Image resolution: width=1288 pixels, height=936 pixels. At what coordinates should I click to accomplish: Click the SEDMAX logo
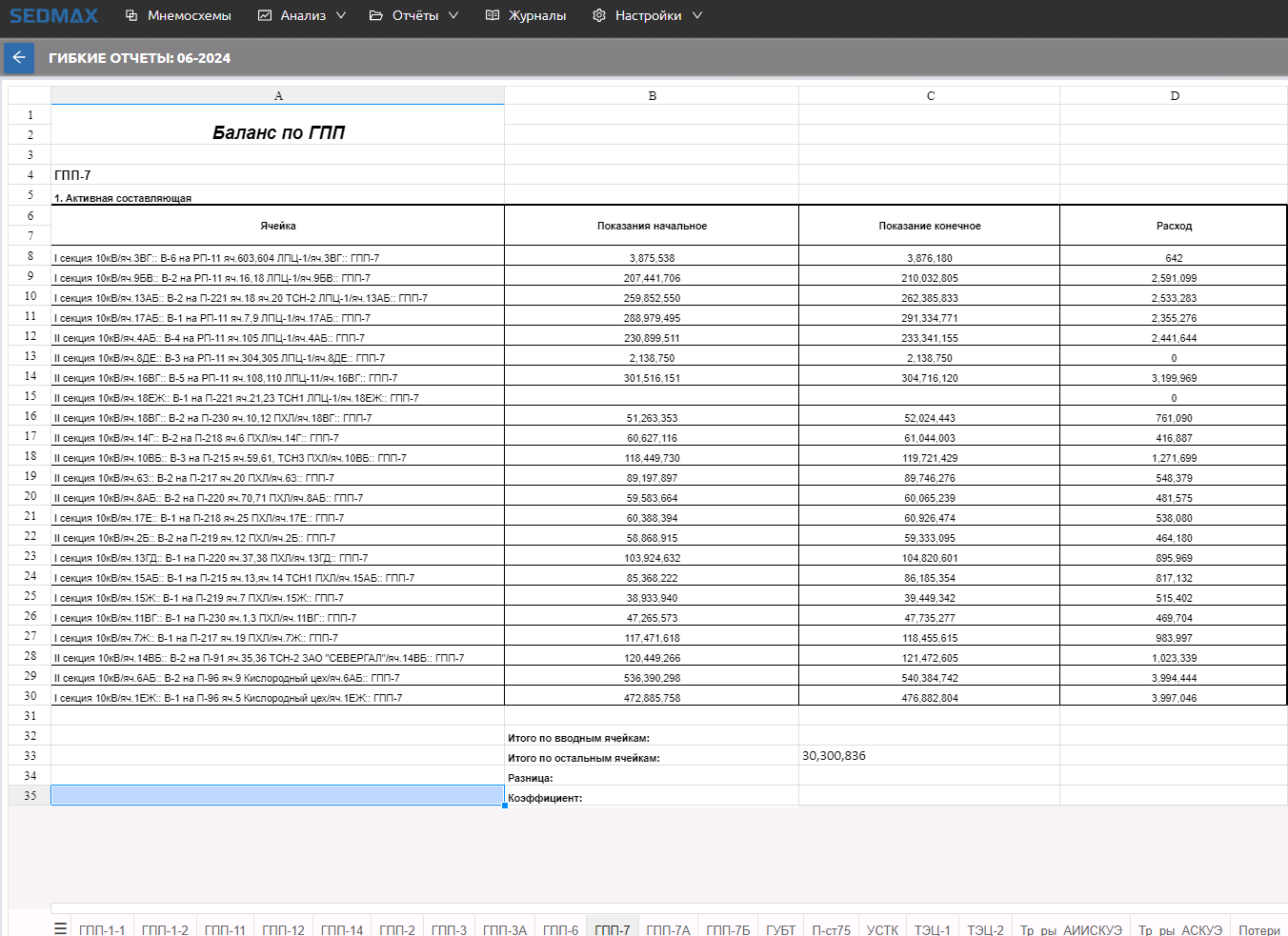tap(54, 15)
